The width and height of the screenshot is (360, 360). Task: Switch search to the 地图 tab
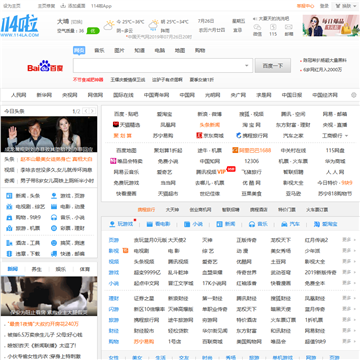coord(180,51)
